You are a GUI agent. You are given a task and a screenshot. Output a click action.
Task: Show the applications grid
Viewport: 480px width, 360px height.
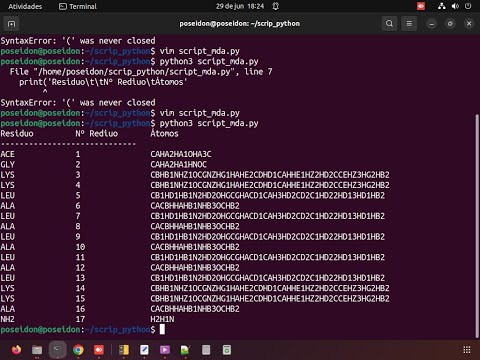tap(467, 350)
